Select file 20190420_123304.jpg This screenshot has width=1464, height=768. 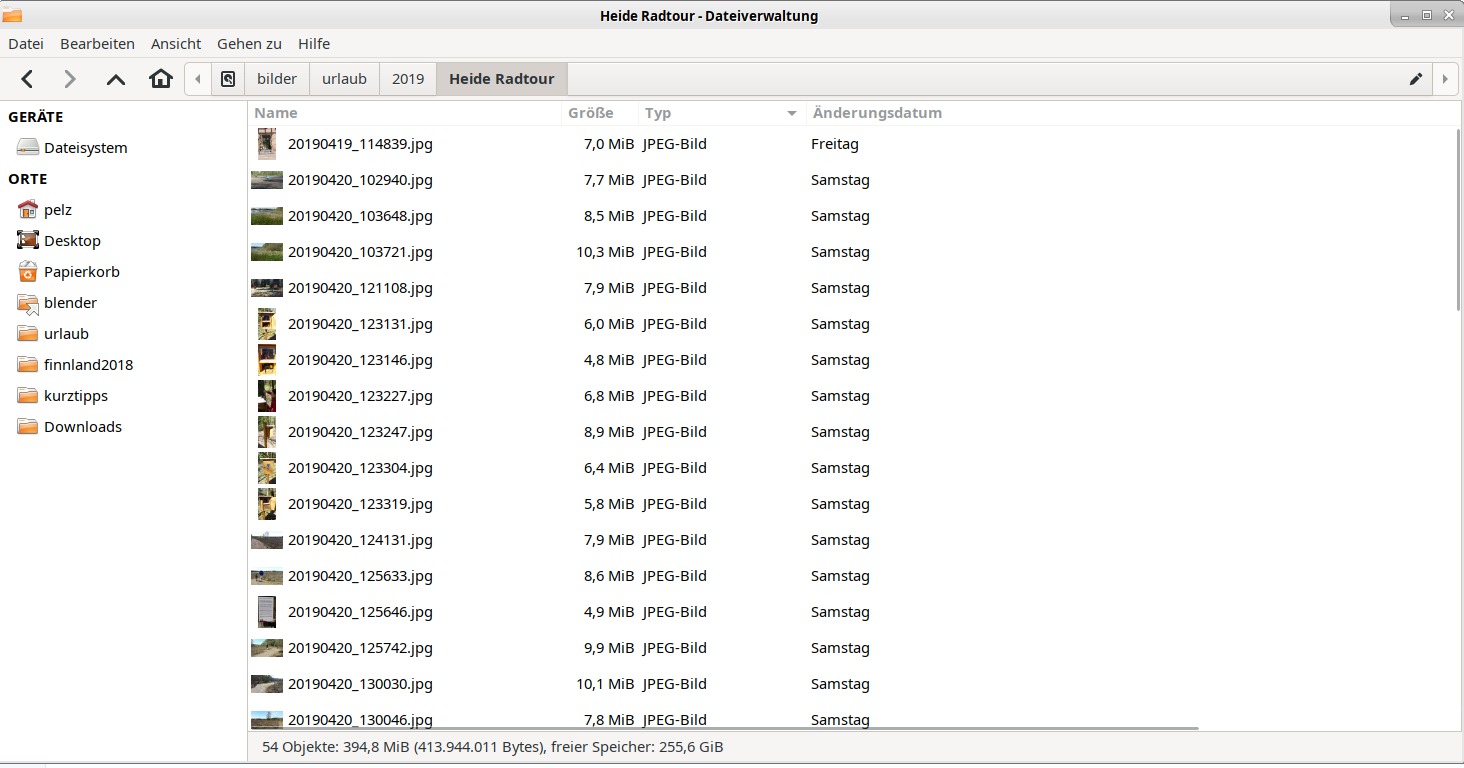tap(360, 468)
